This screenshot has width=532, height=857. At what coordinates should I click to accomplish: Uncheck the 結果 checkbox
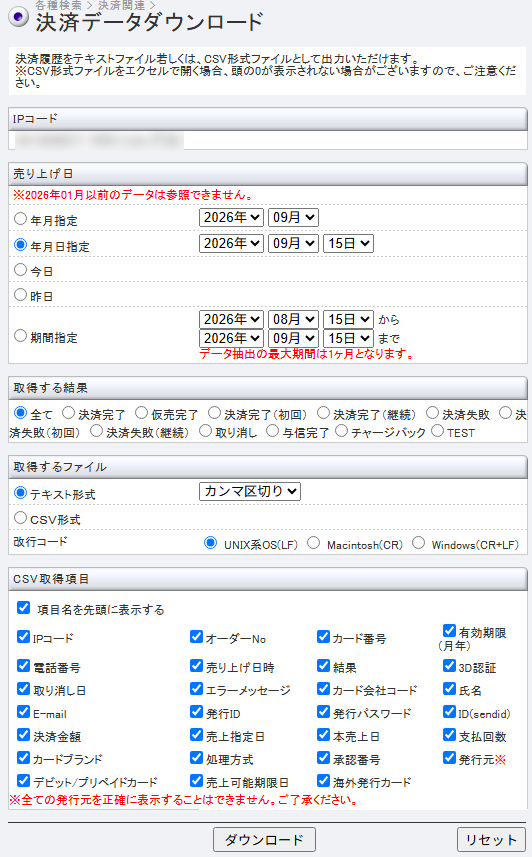(323, 666)
